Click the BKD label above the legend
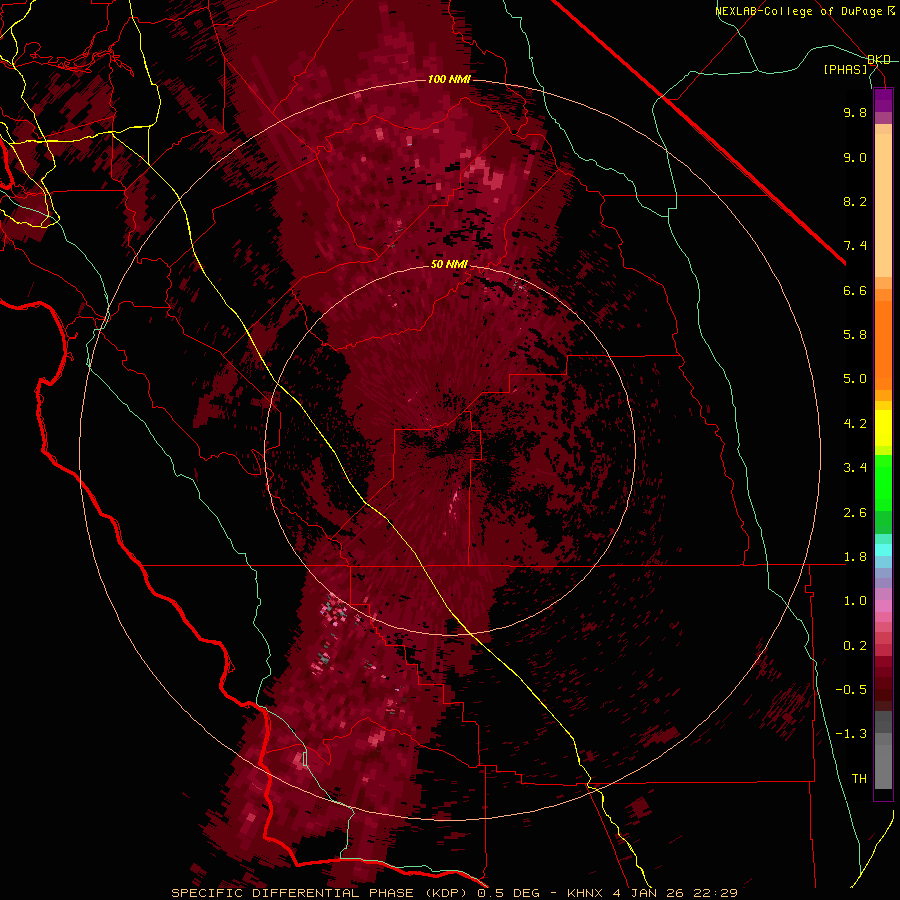 (879, 60)
